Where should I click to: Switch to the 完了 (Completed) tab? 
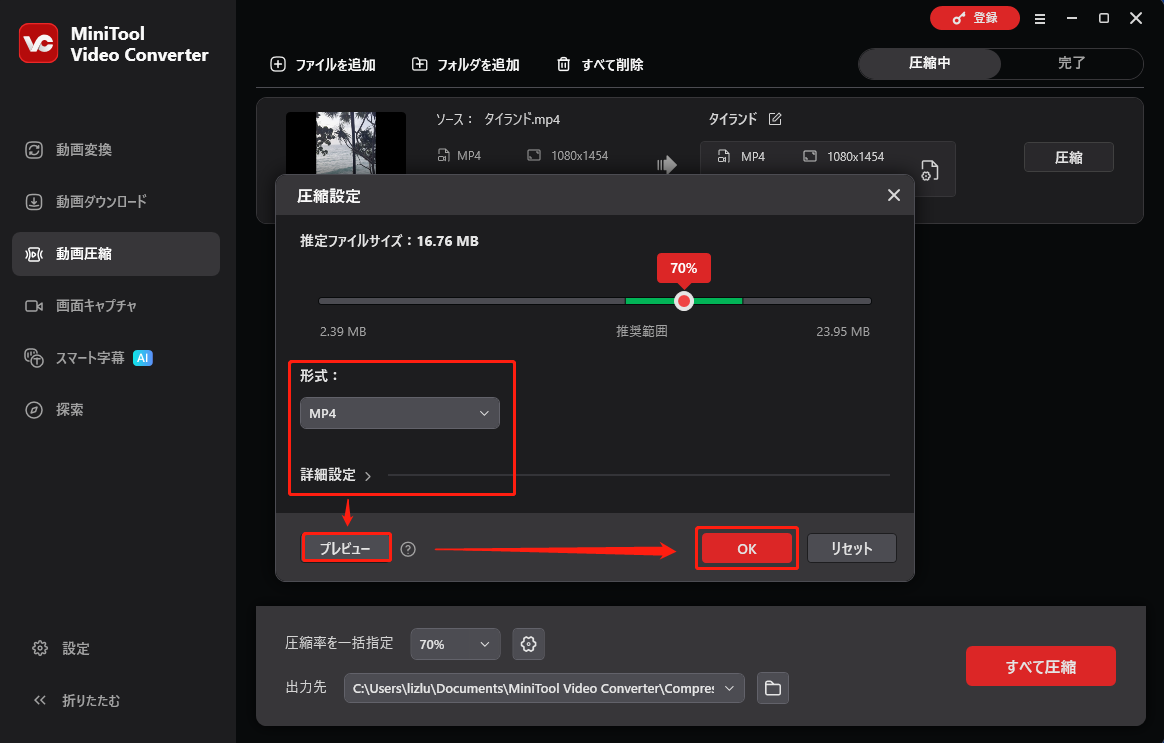[1072, 63]
